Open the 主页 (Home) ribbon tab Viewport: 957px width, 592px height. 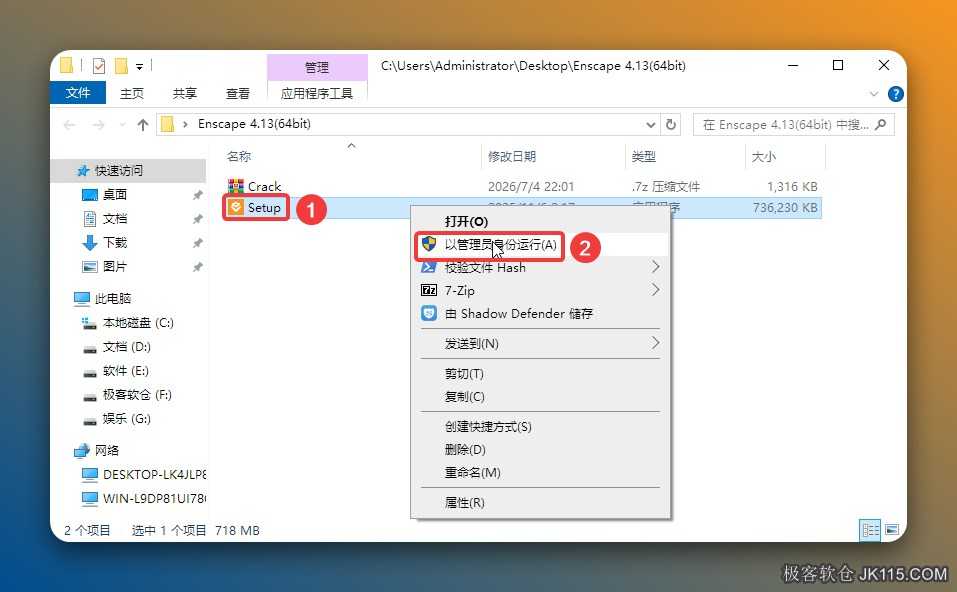click(132, 93)
